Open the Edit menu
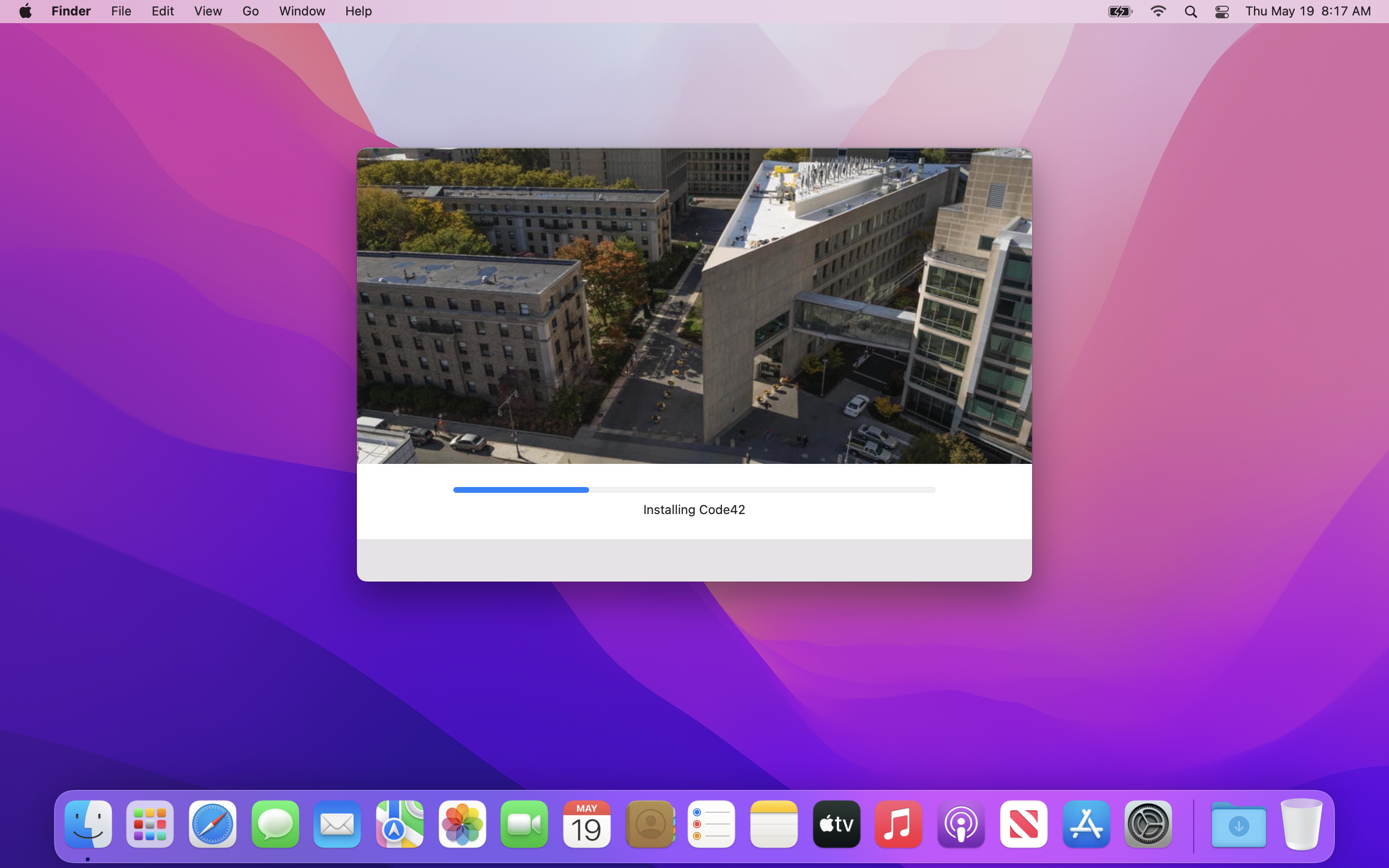1389x868 pixels. point(163,11)
